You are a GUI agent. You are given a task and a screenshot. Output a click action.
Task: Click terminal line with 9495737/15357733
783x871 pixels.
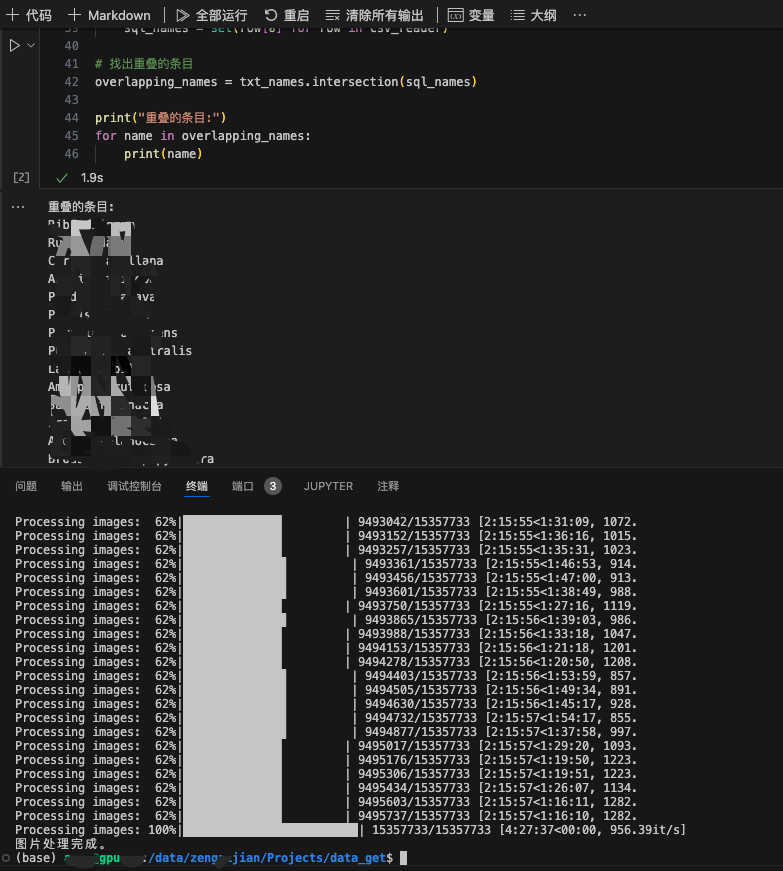326,816
